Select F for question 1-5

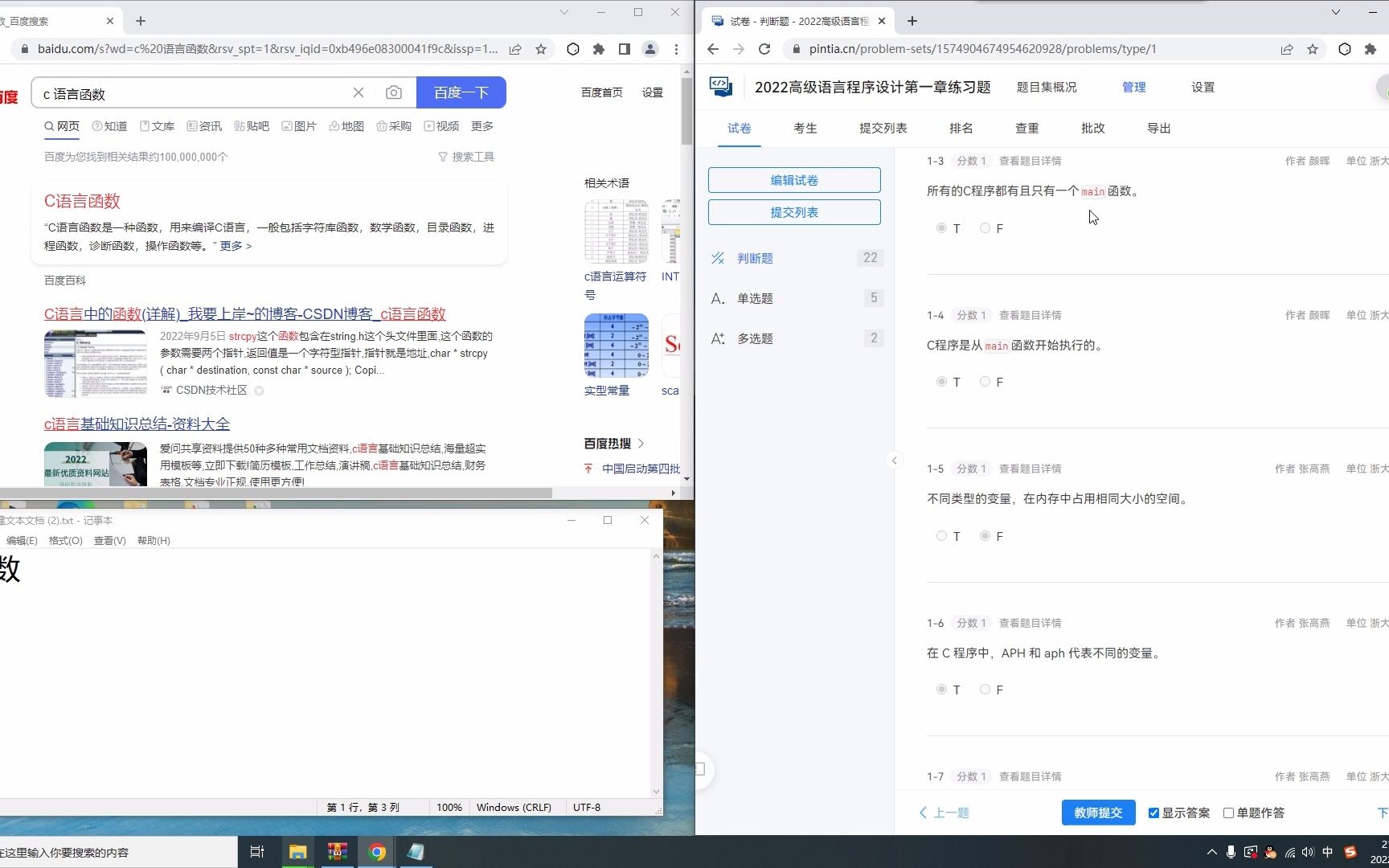tap(985, 536)
